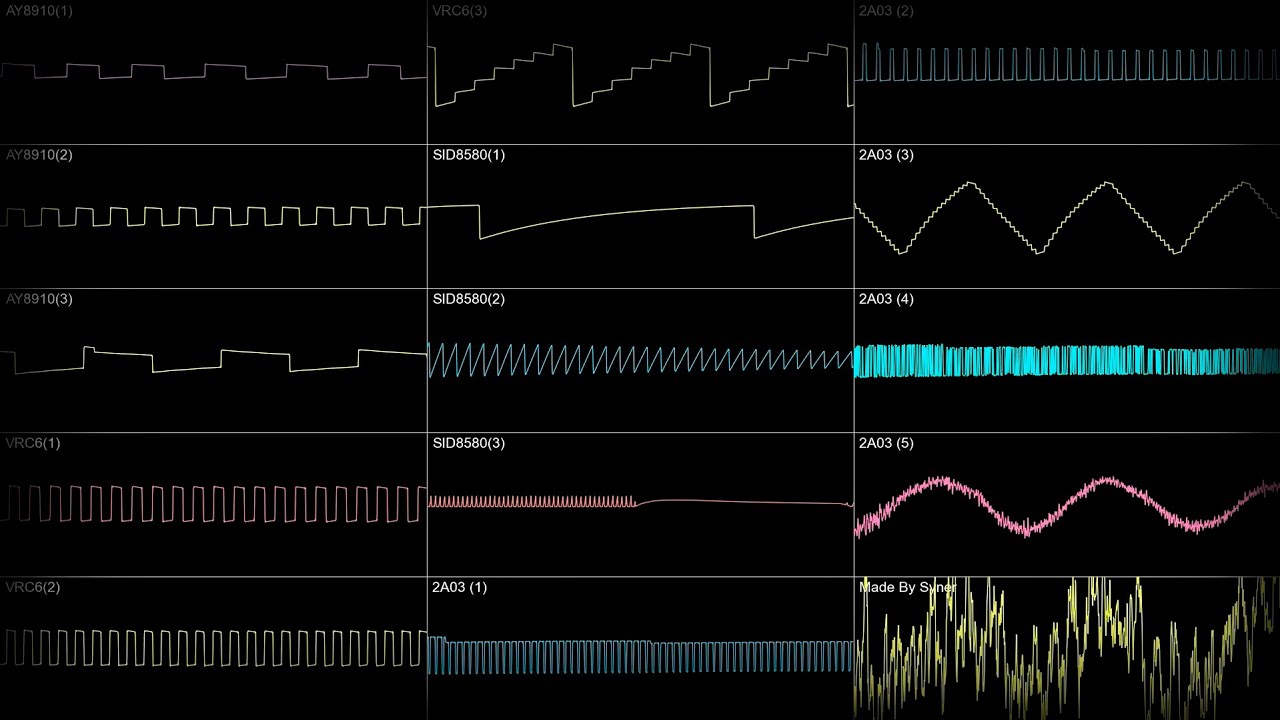
Task: Select the 2A03 (1) channel label
Action: (x=460, y=587)
